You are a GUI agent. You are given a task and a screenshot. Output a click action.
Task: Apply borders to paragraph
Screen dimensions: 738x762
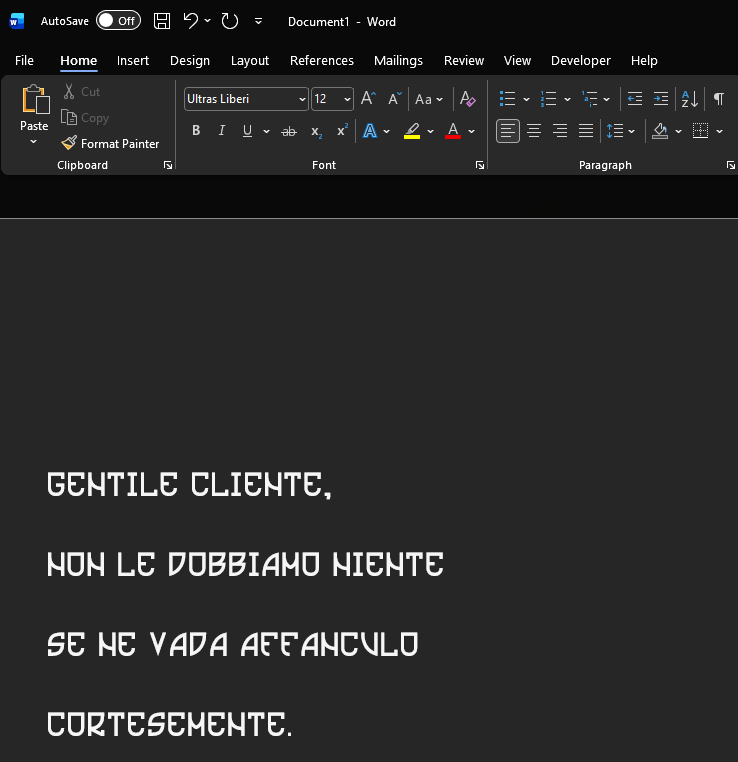click(700, 130)
